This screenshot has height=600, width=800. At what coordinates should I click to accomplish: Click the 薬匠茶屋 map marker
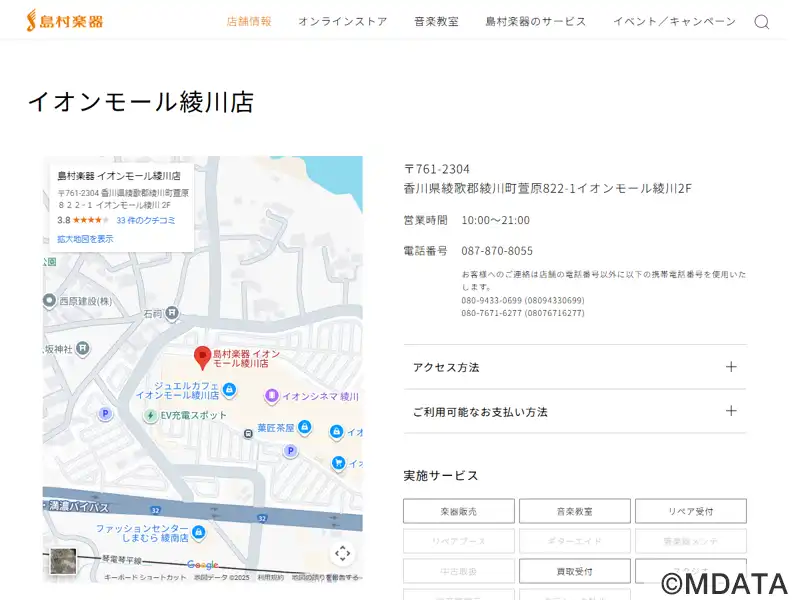pos(305,428)
